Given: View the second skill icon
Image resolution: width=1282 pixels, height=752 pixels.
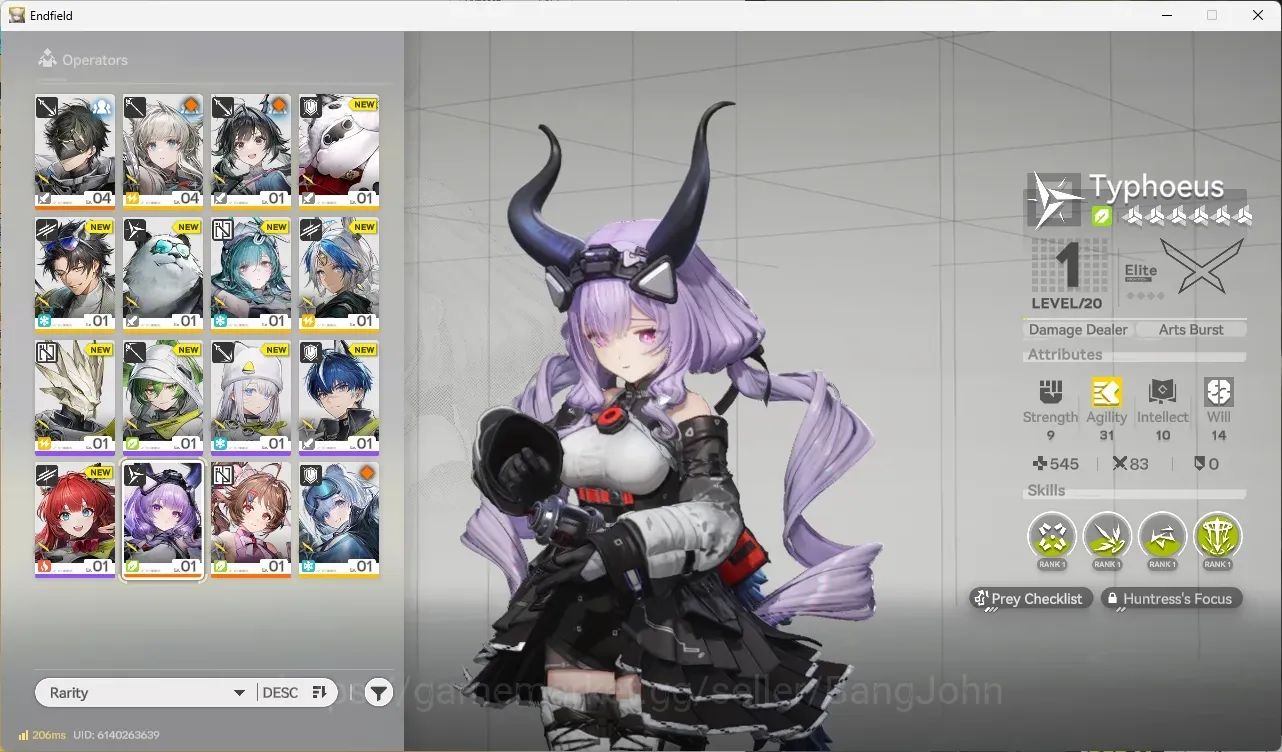Looking at the screenshot, I should [1107, 537].
